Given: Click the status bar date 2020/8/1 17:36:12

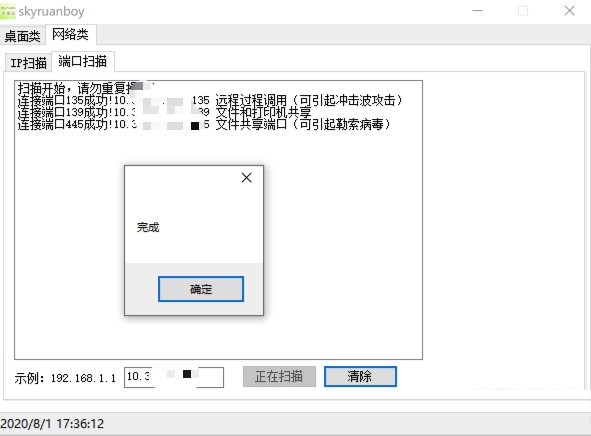Looking at the screenshot, I should (52, 424).
